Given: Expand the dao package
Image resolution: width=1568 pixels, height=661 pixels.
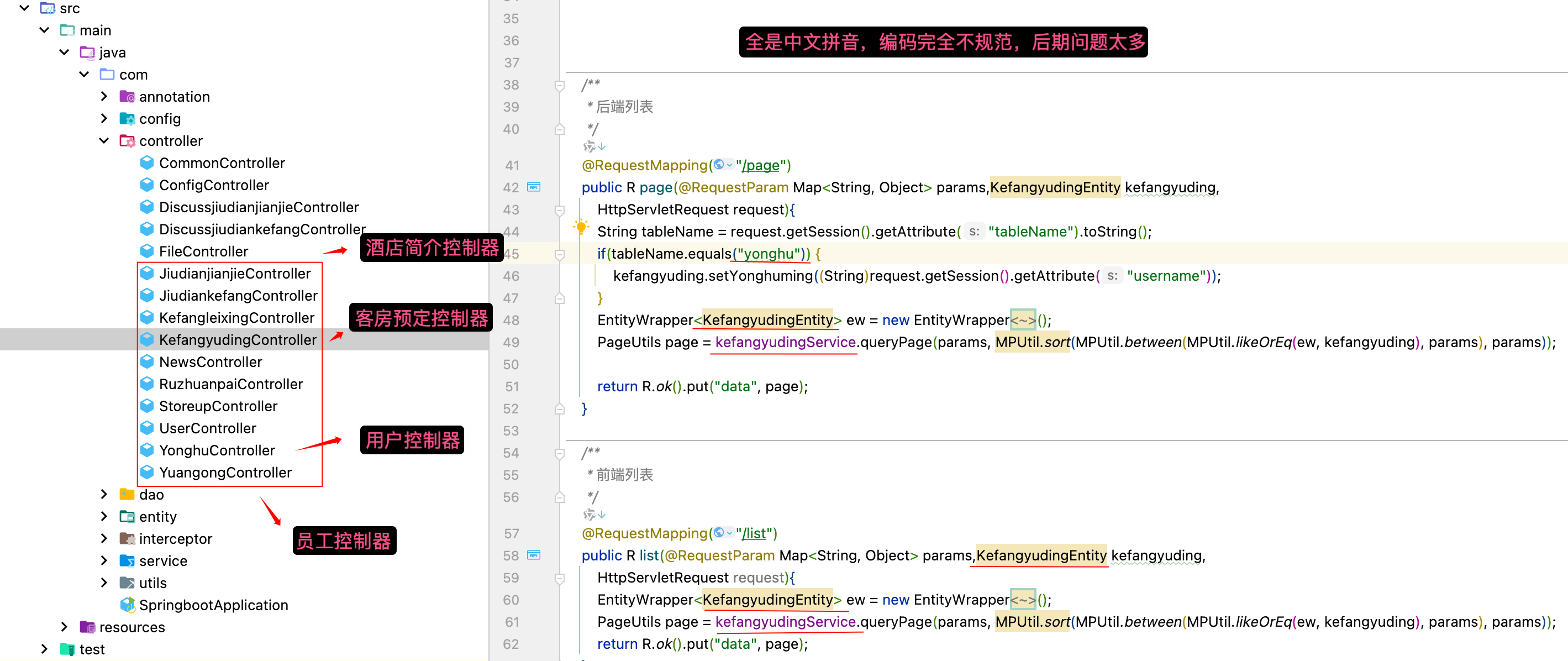Looking at the screenshot, I should (x=104, y=494).
